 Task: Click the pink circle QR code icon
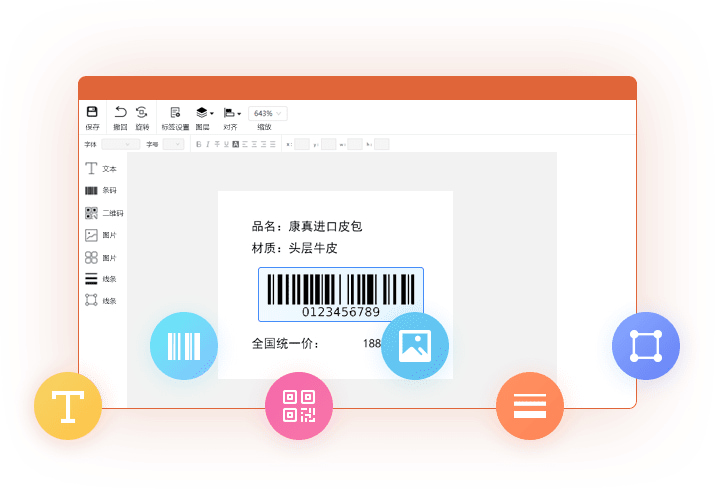tap(299, 406)
